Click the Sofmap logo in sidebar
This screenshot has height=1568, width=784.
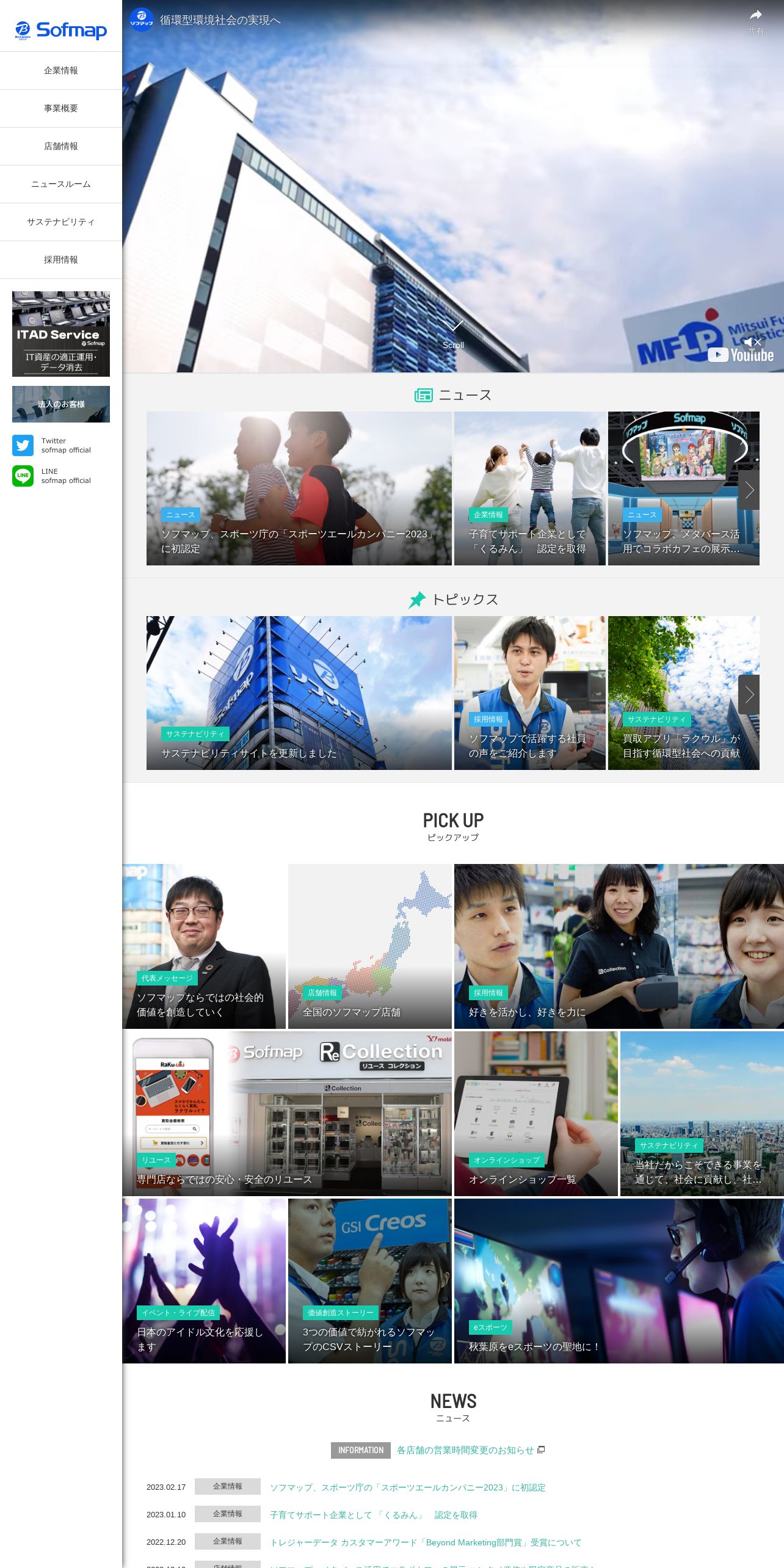pyautogui.click(x=61, y=30)
